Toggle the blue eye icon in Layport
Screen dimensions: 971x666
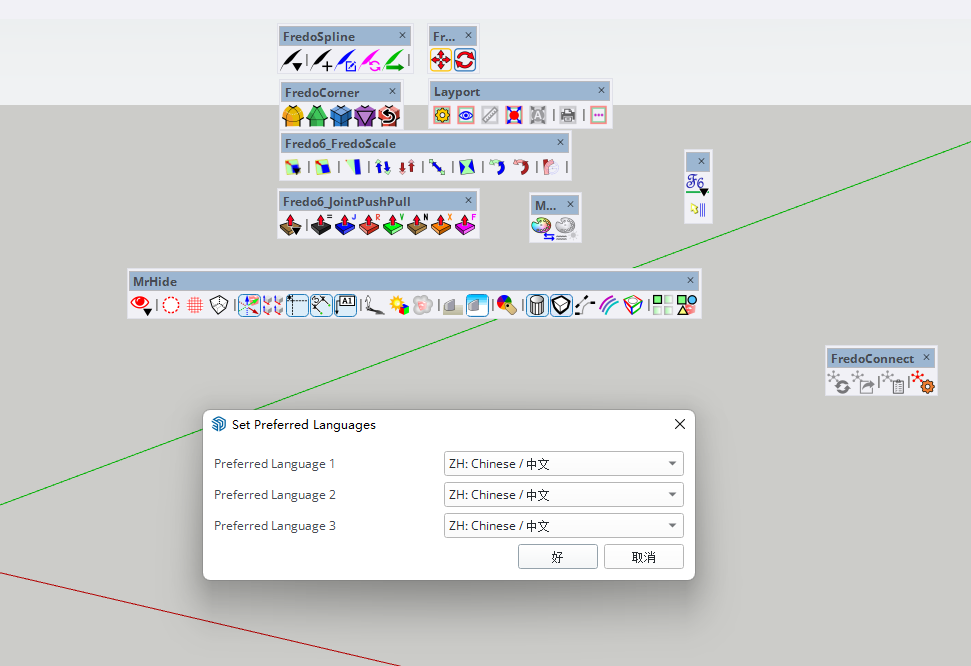466,116
